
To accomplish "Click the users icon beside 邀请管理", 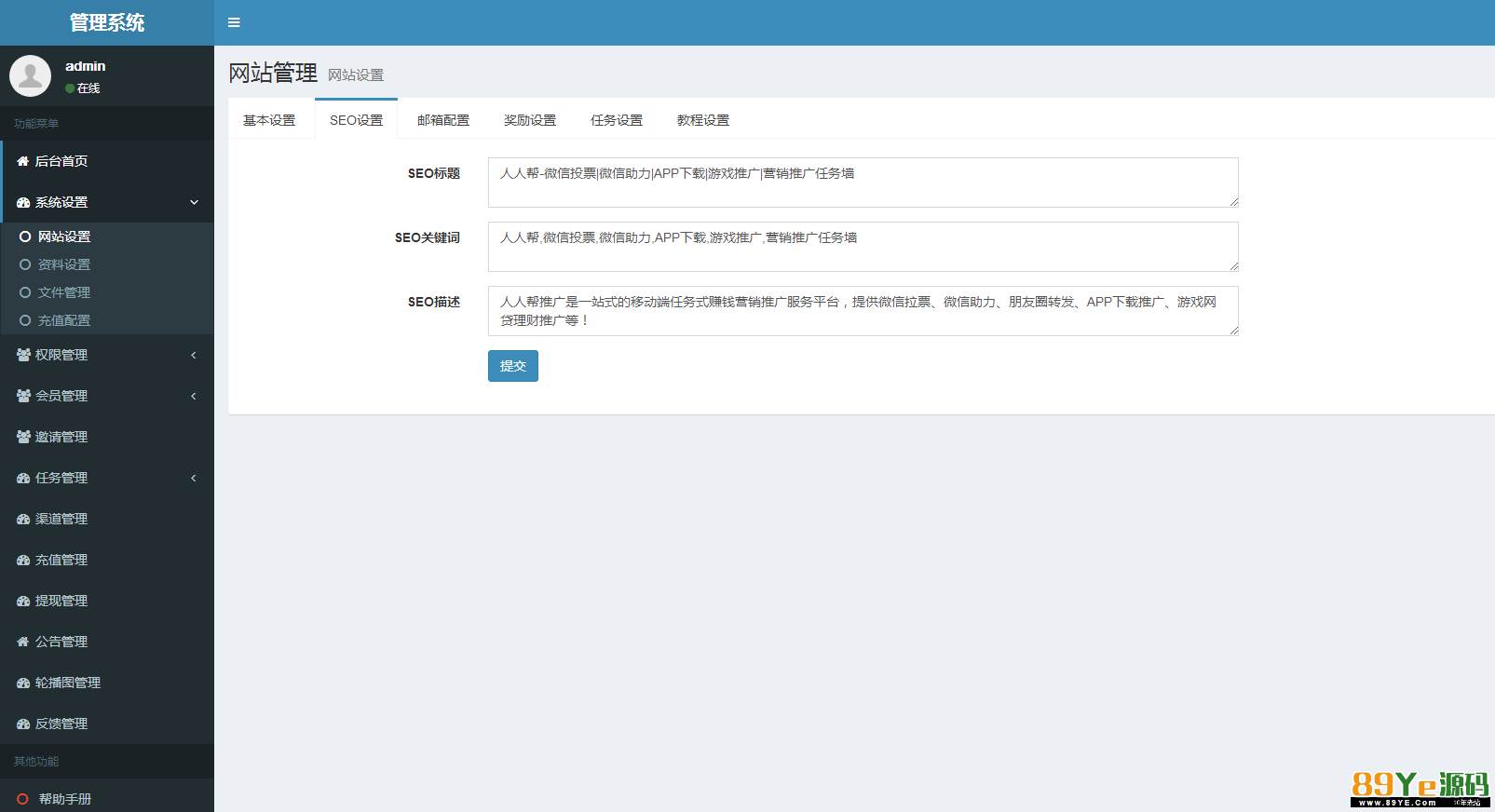I will (23, 437).
